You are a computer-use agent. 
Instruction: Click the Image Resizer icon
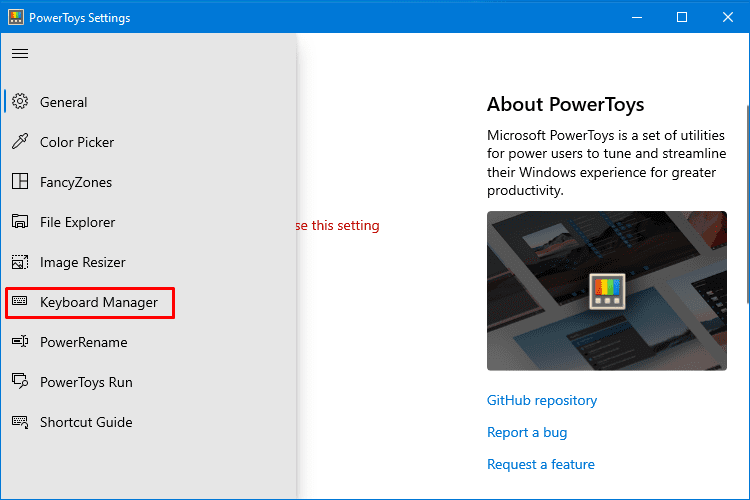click(x=20, y=262)
